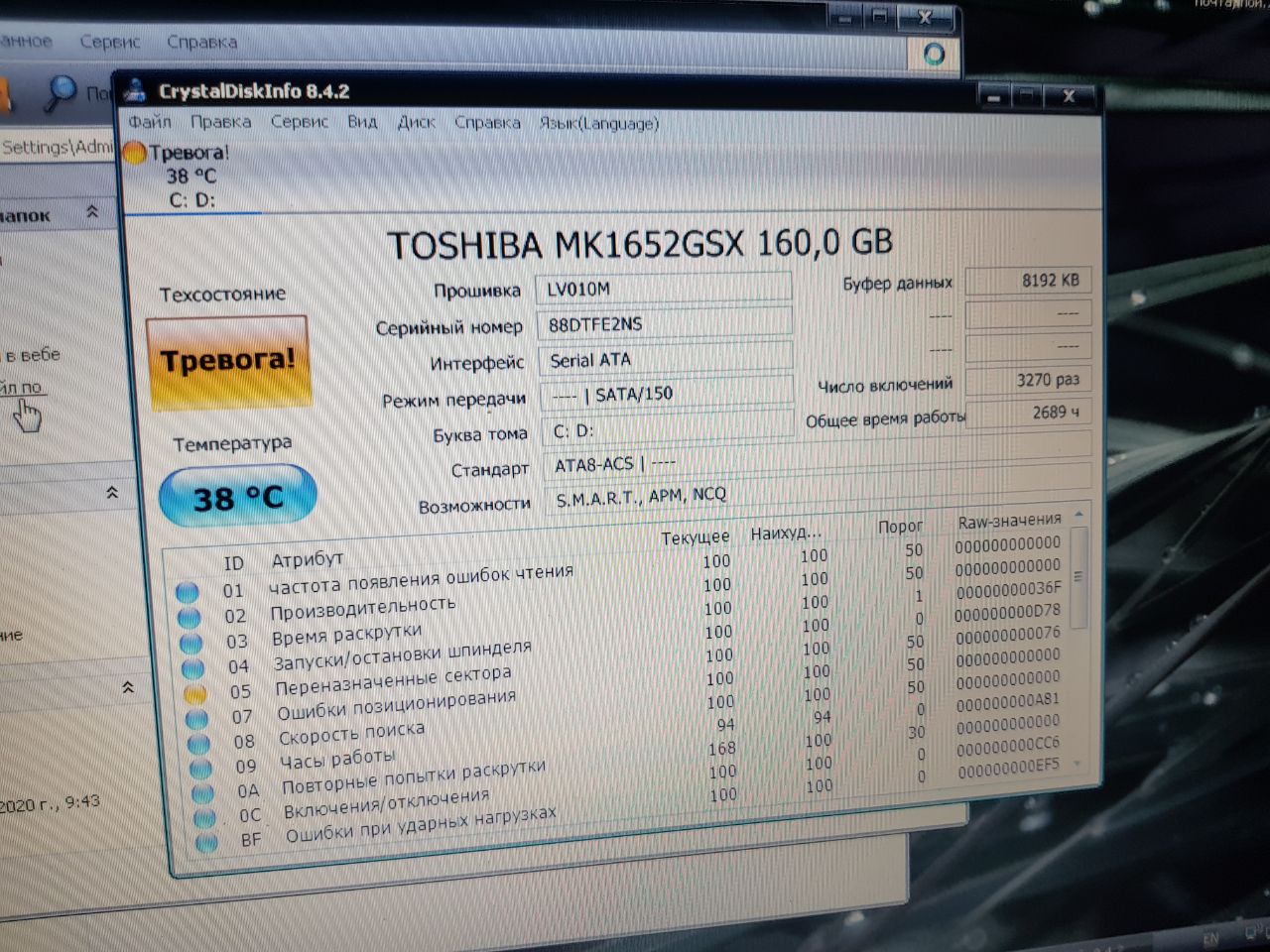Click the scroll-up arrow of the attribute list

pos(1079,516)
